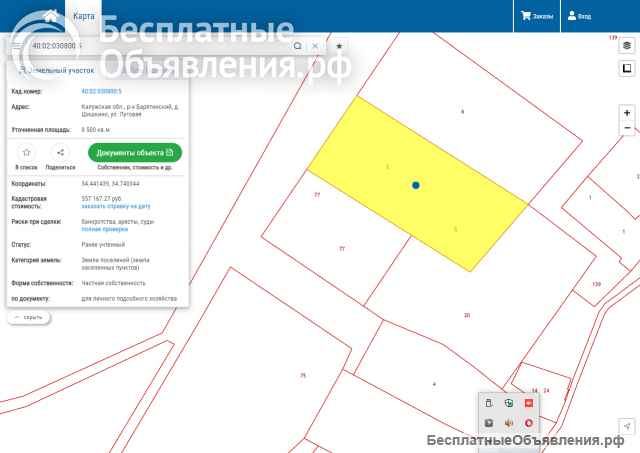This screenshot has width=640, height=453.
Task: Open cadastral number link 40:02:030808:5
Action: tap(101, 91)
